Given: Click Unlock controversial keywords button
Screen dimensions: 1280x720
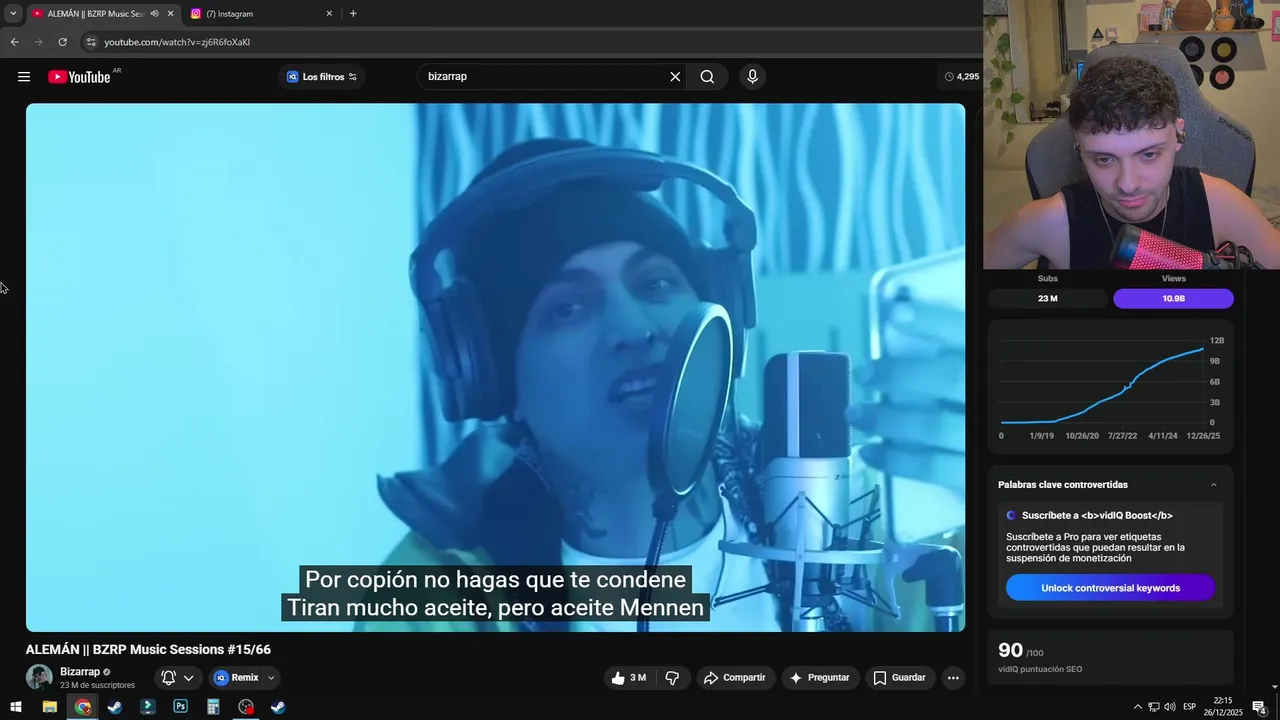Looking at the screenshot, I should pyautogui.click(x=1110, y=588).
